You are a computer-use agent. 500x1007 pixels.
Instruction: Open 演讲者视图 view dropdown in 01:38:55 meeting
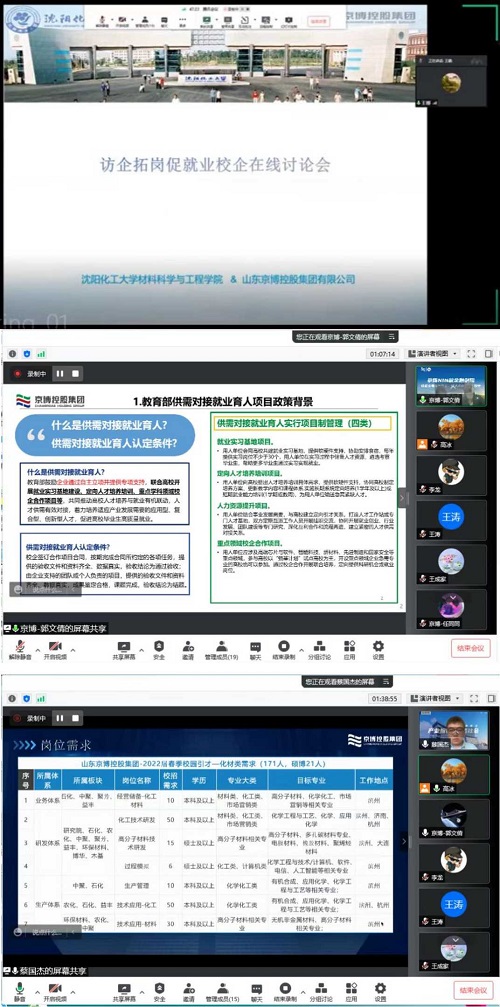433,698
